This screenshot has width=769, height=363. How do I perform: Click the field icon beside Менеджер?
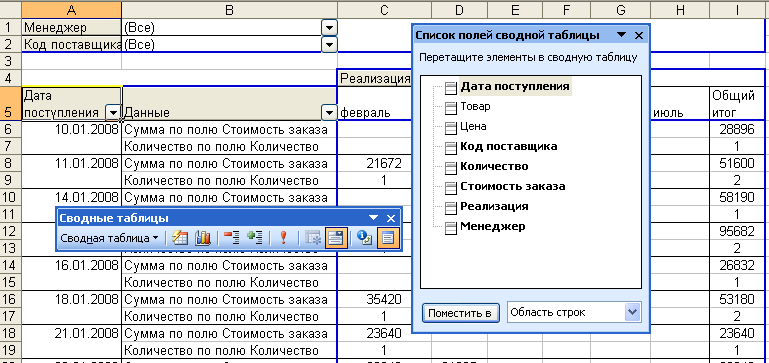pos(451,228)
